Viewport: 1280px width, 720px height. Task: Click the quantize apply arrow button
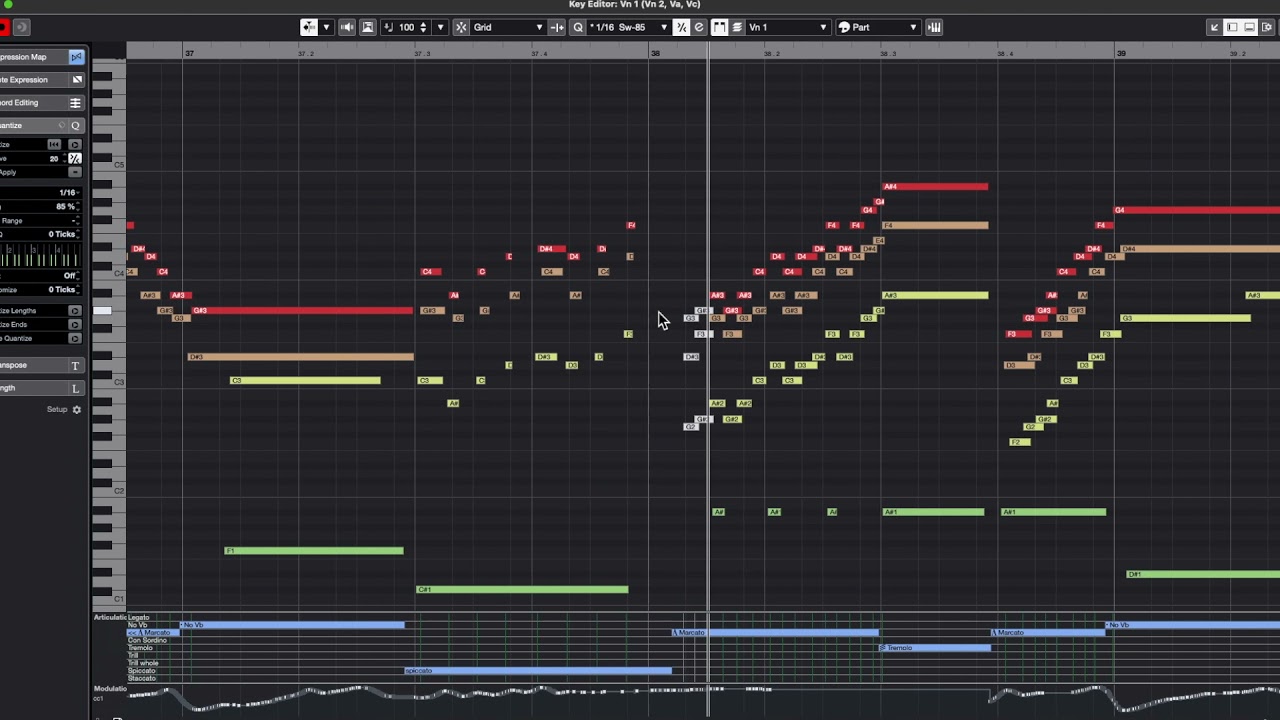click(74, 145)
